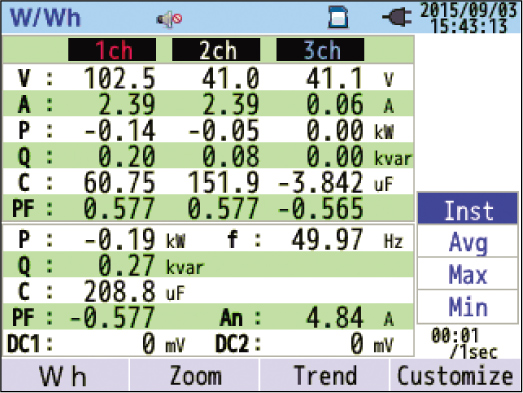
Task: Click the Hz unit label
Action: (x=394, y=241)
